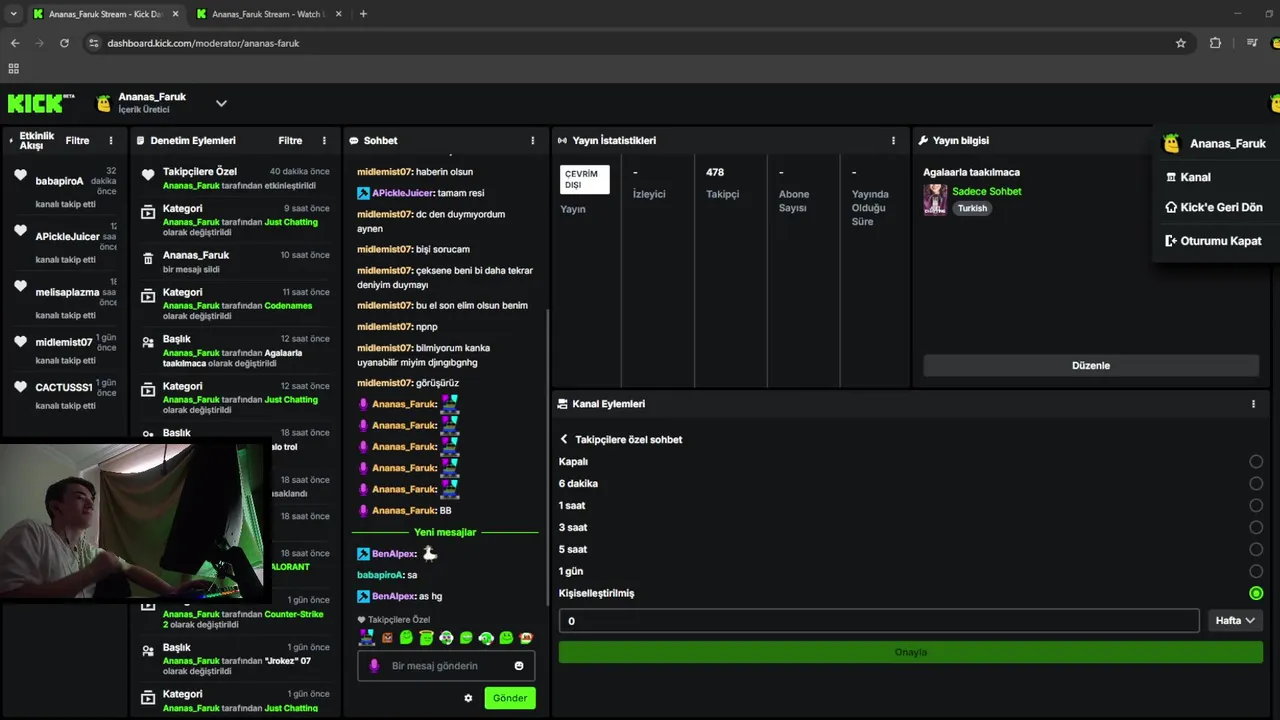Click the Kick logo in the header
This screenshot has width=1280, height=720.
(41, 103)
